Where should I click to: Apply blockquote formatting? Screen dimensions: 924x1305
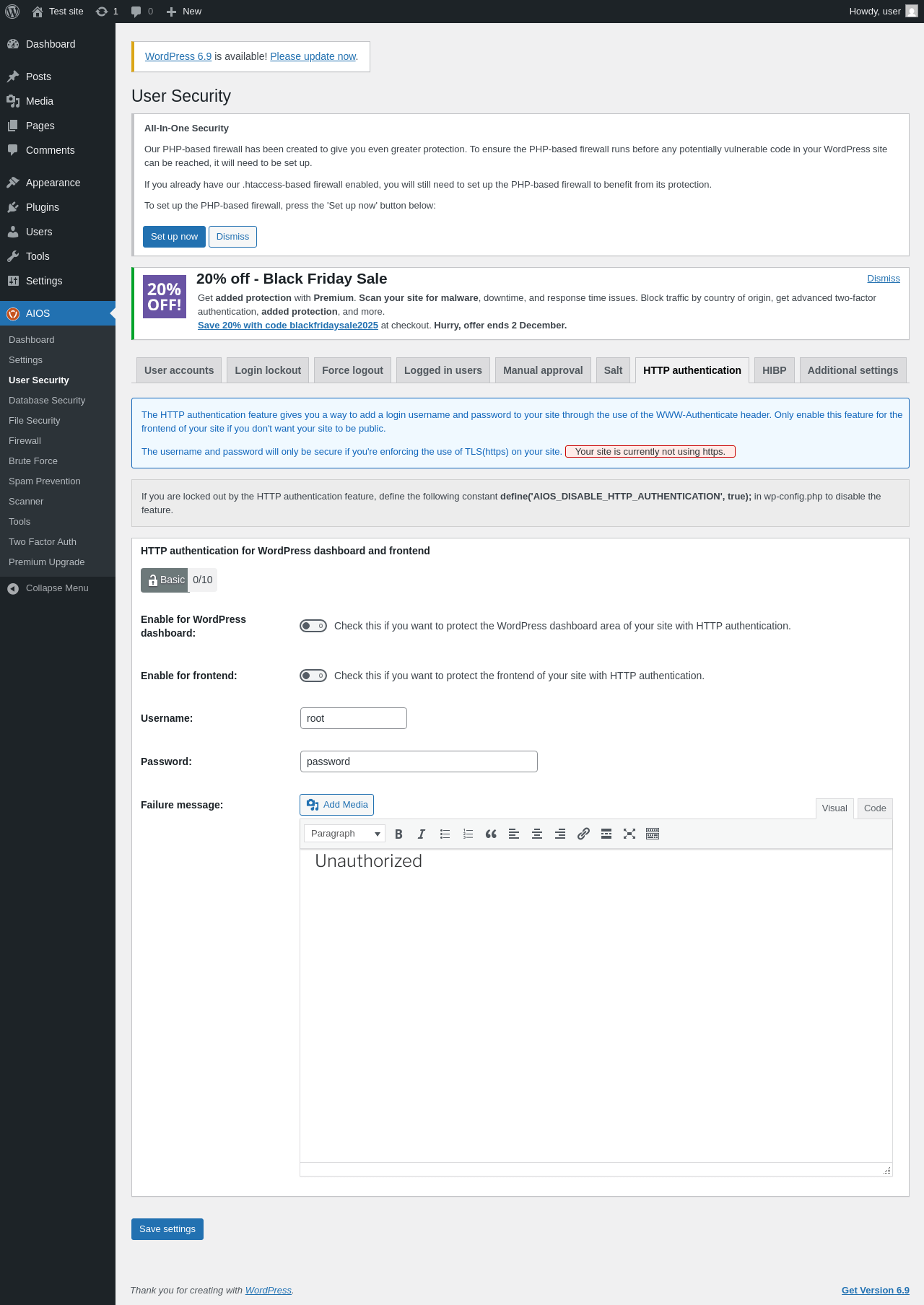pos(491,834)
